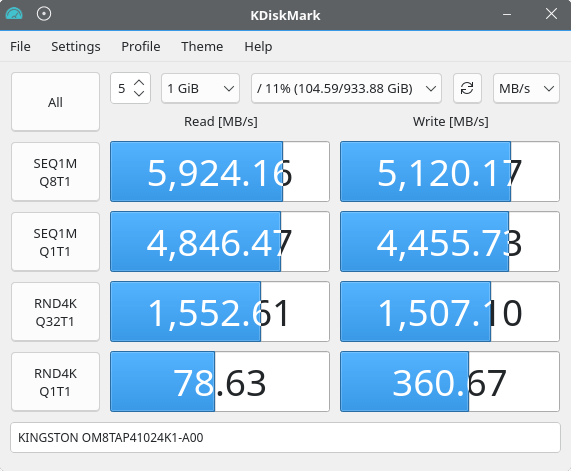571x471 pixels.
Task: Click the KDiskMark speedometer app icon
Action: coord(14,14)
